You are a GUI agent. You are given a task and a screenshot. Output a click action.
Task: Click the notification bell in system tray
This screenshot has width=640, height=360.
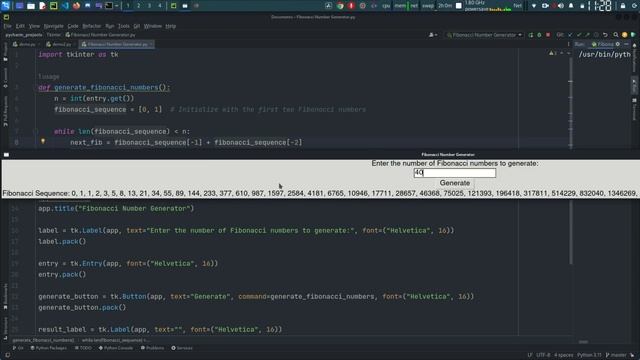coord(571,6)
